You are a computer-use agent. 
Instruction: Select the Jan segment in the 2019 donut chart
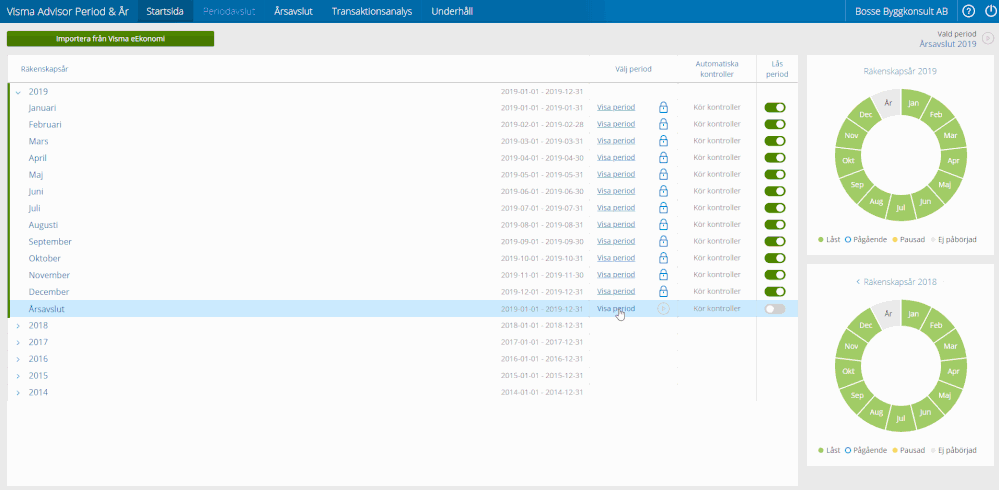click(x=911, y=103)
